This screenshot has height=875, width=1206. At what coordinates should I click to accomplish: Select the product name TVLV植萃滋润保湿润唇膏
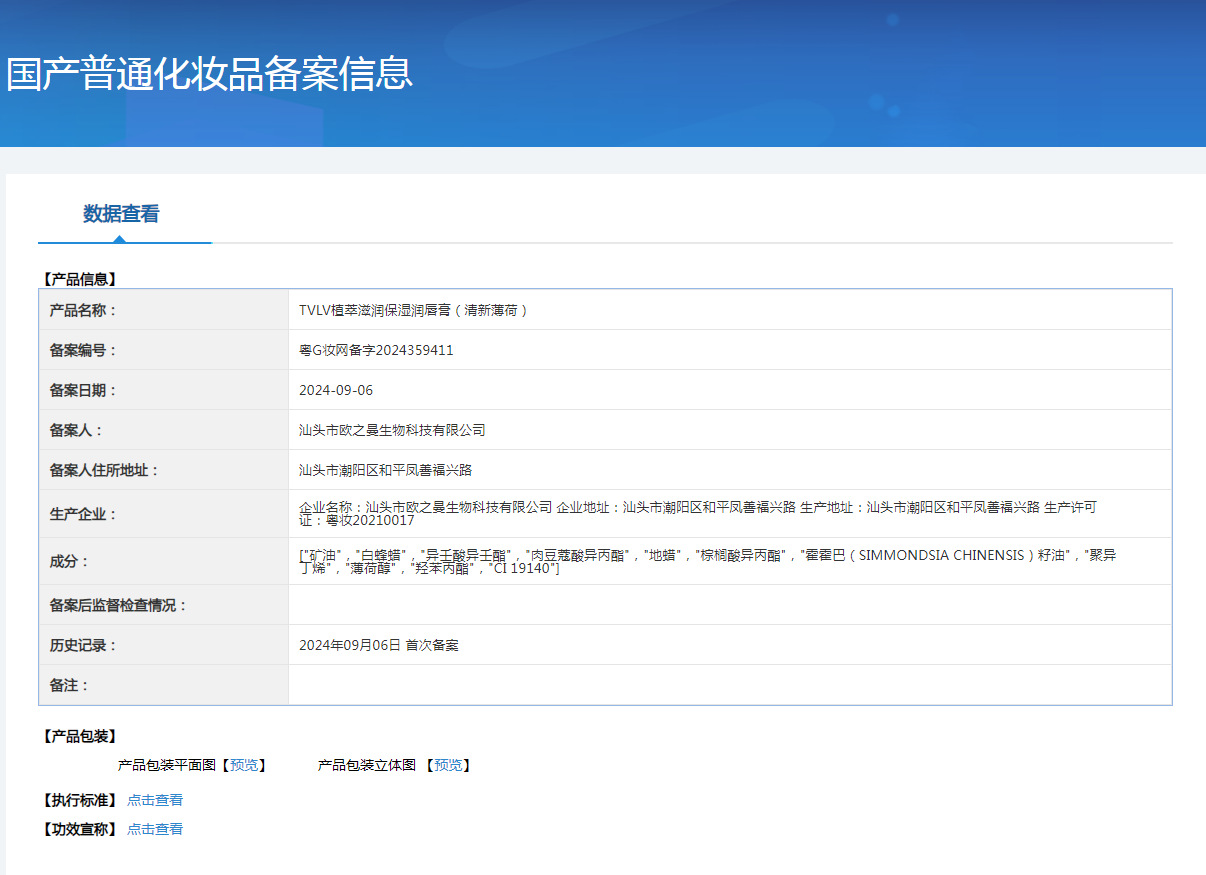(x=413, y=310)
